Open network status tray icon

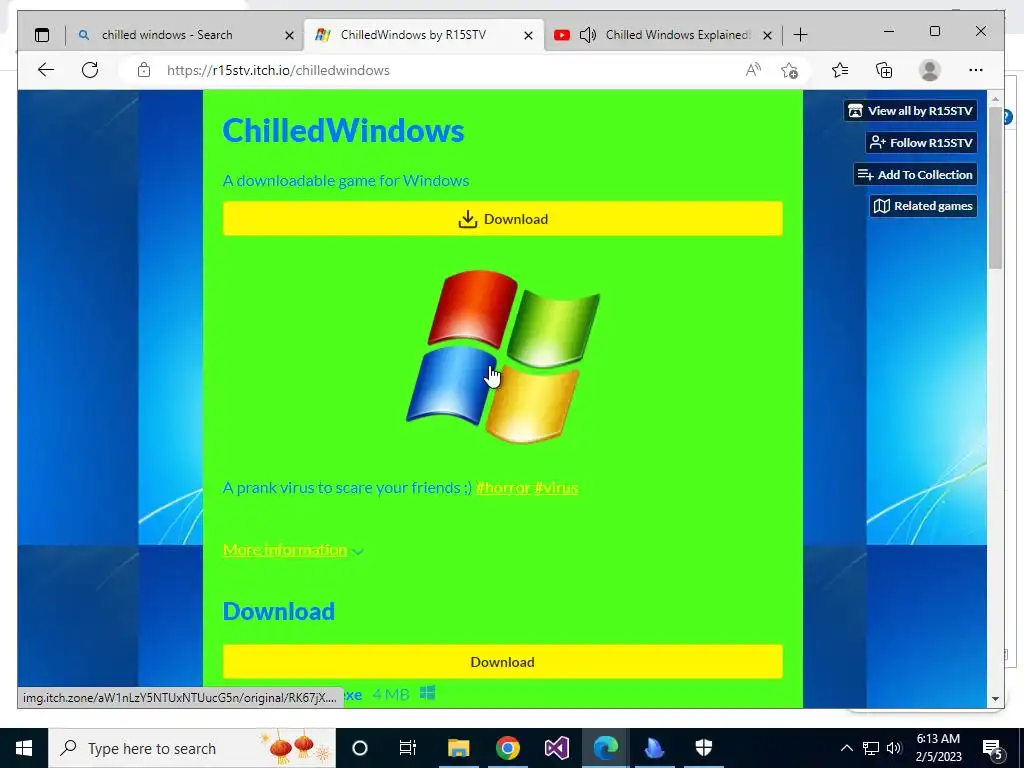point(871,748)
